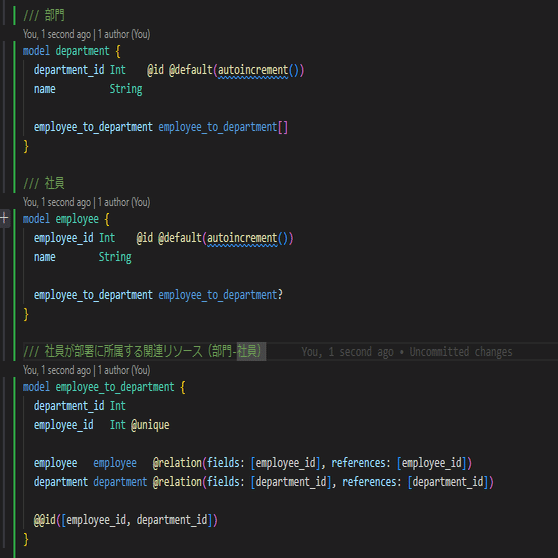Click the '/// 部門' comment line
Image resolution: width=558 pixels, height=558 pixels.
(x=44, y=15)
